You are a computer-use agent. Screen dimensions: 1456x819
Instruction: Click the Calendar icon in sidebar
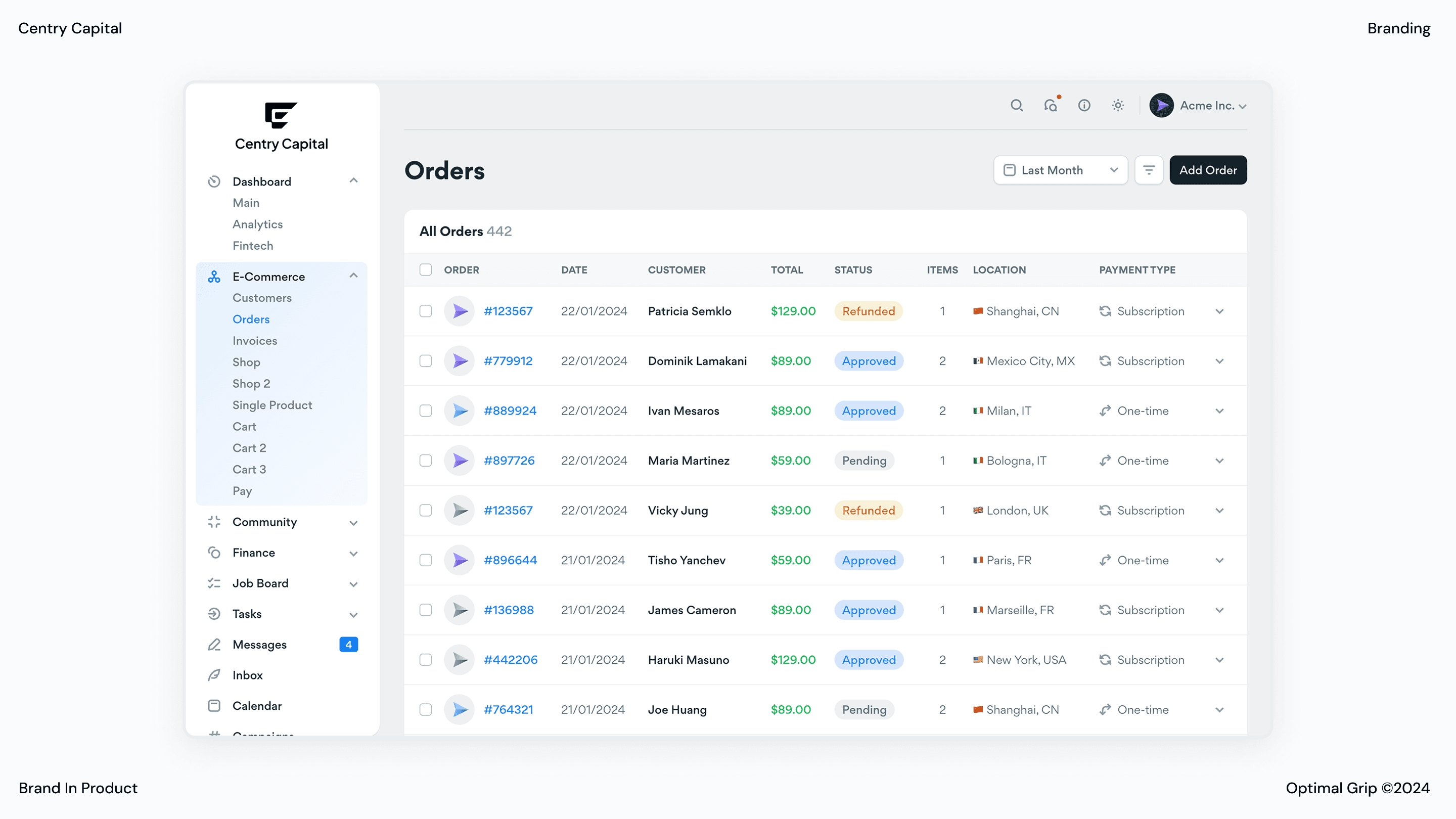214,705
